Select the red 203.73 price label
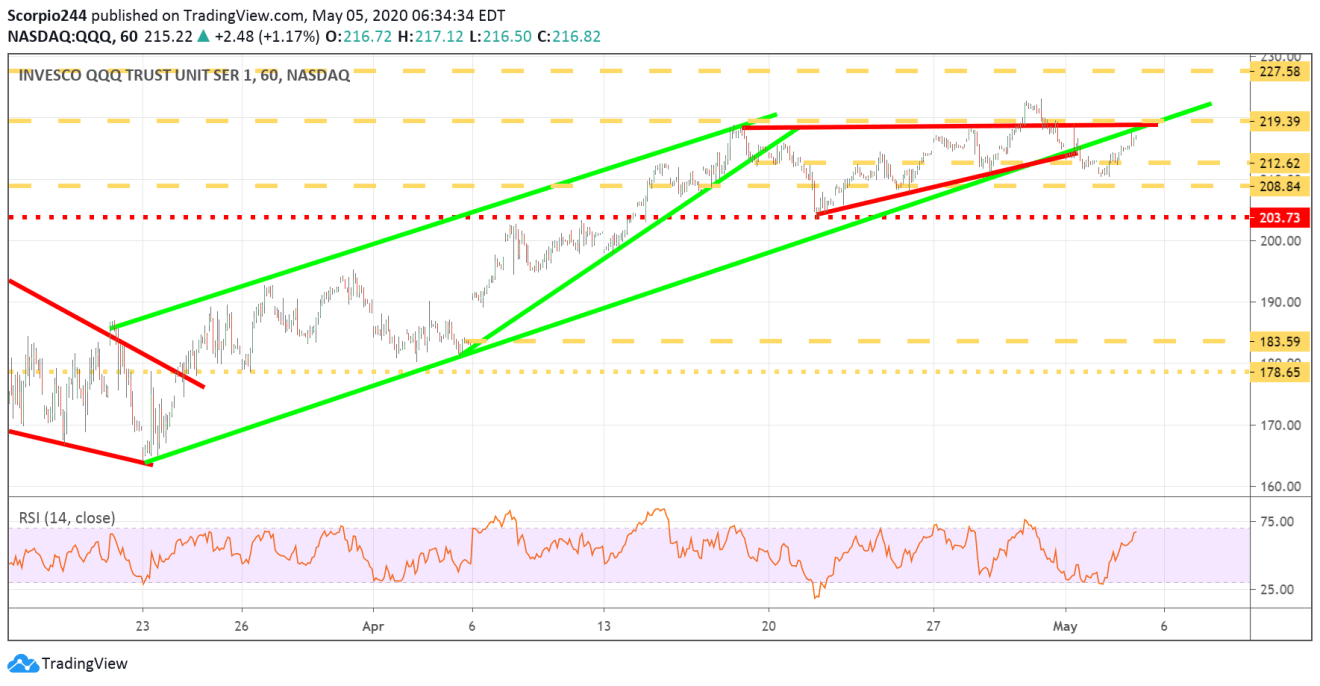 [x=1281, y=217]
